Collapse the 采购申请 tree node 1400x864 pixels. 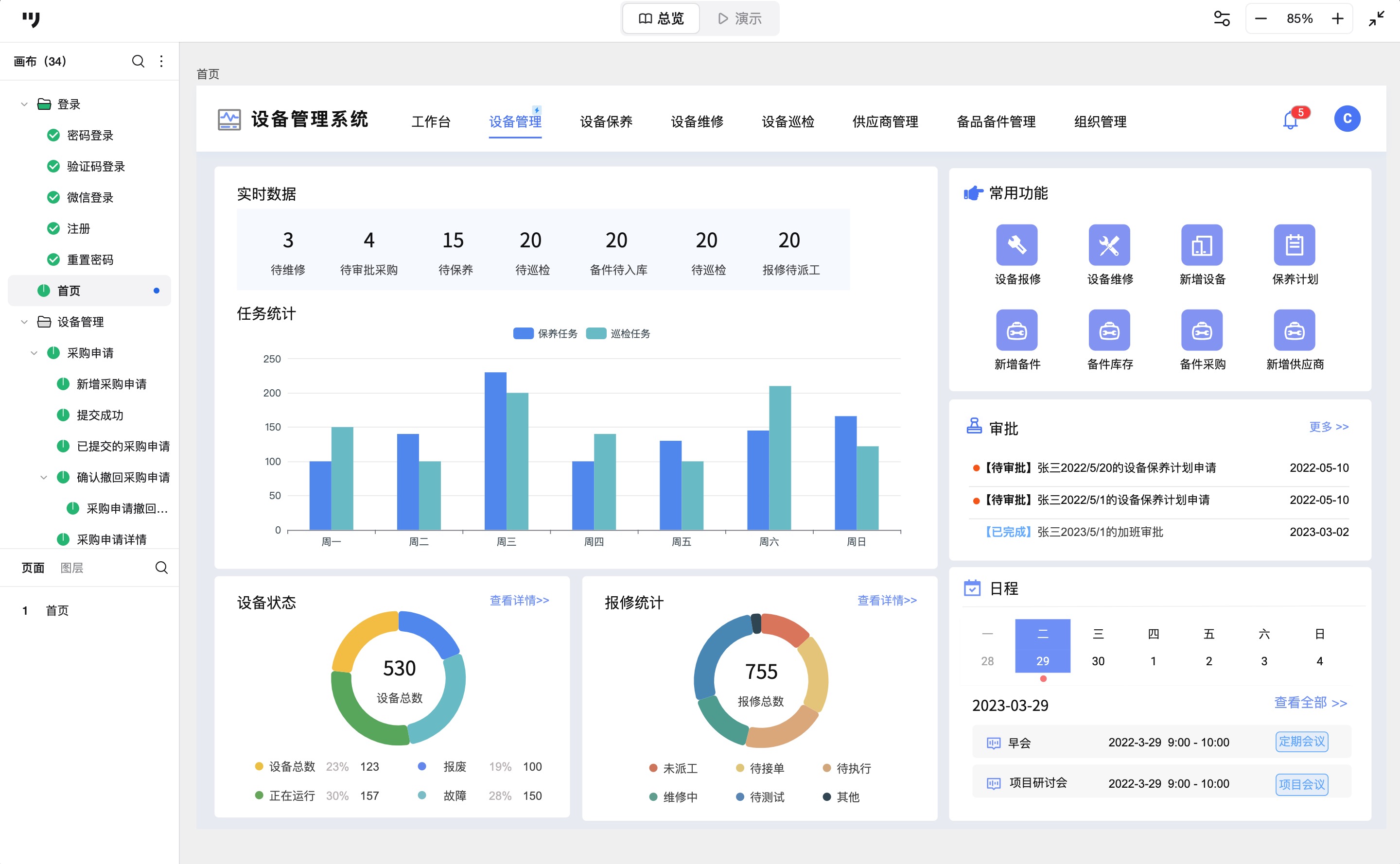tap(34, 353)
